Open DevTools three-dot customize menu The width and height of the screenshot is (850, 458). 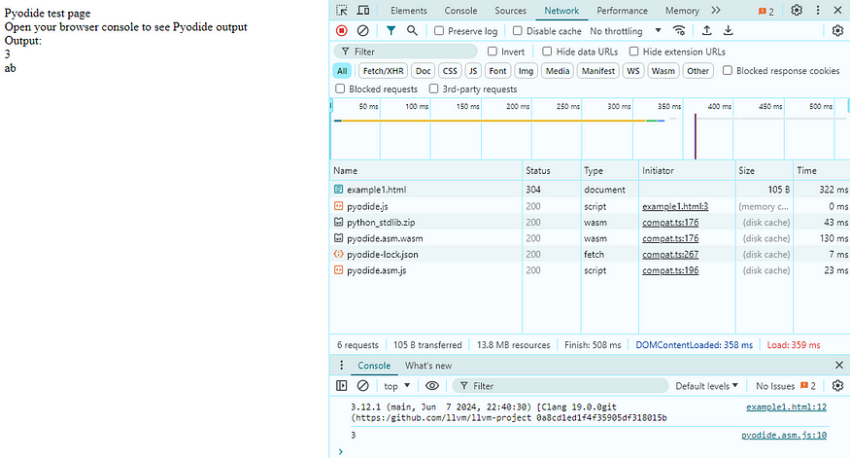(x=818, y=10)
